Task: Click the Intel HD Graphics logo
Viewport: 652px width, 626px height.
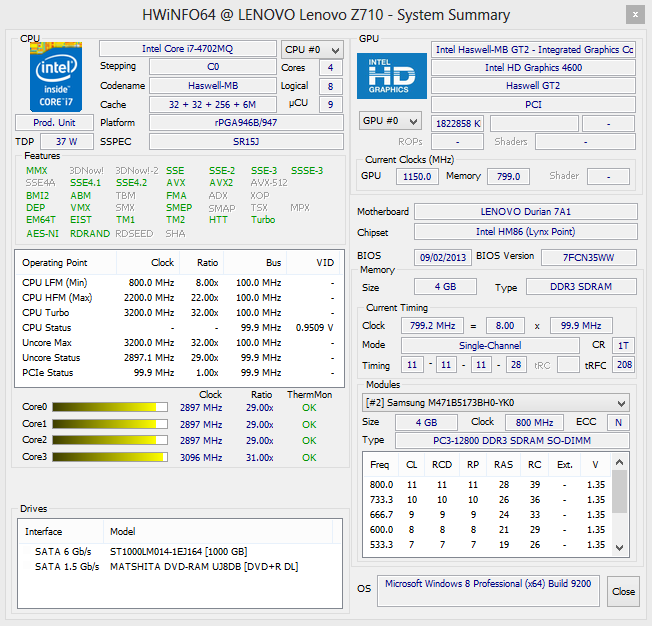Action: point(392,76)
